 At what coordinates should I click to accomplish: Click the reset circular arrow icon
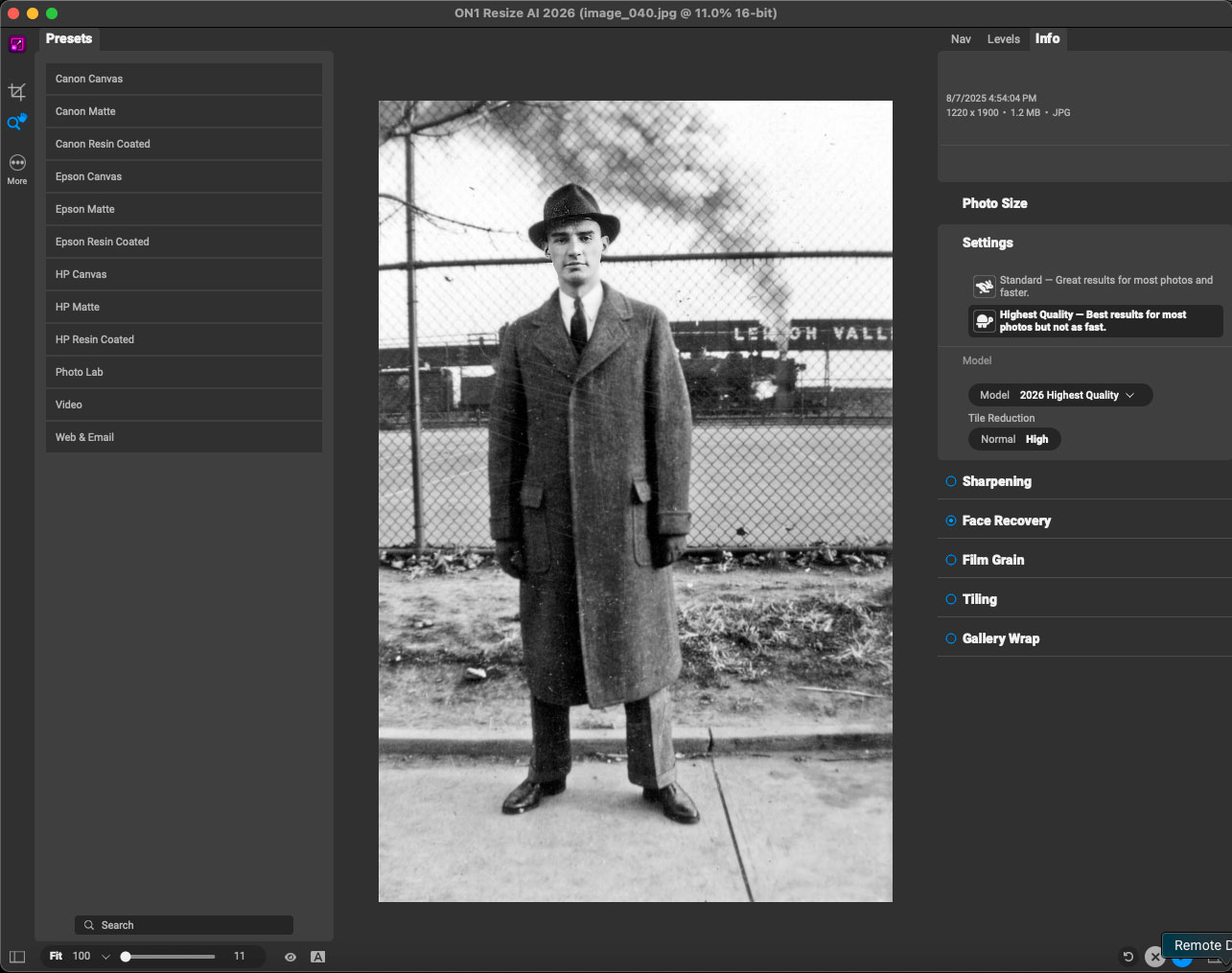[1128, 957]
